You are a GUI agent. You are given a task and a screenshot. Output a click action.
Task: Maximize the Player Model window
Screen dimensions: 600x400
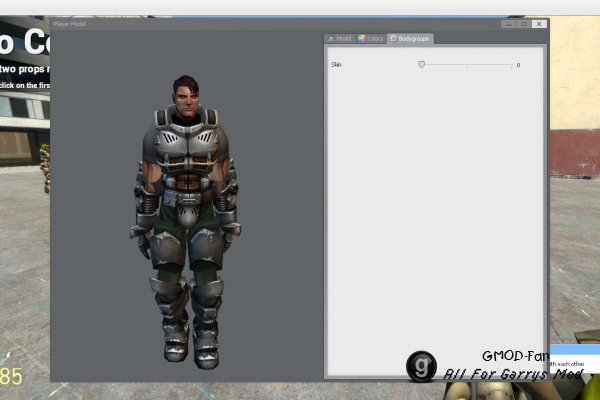(524, 23)
